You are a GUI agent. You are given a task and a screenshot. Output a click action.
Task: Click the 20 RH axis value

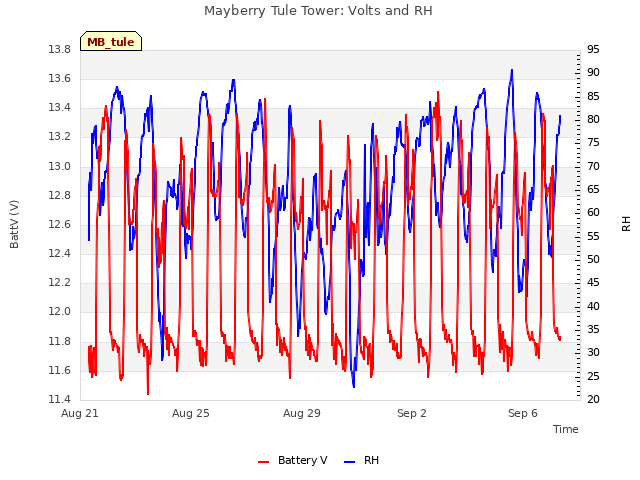pos(593,399)
